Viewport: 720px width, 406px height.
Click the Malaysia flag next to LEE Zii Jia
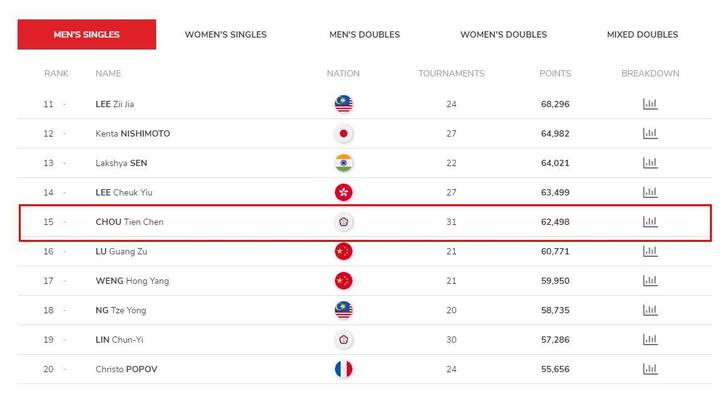[x=343, y=104]
